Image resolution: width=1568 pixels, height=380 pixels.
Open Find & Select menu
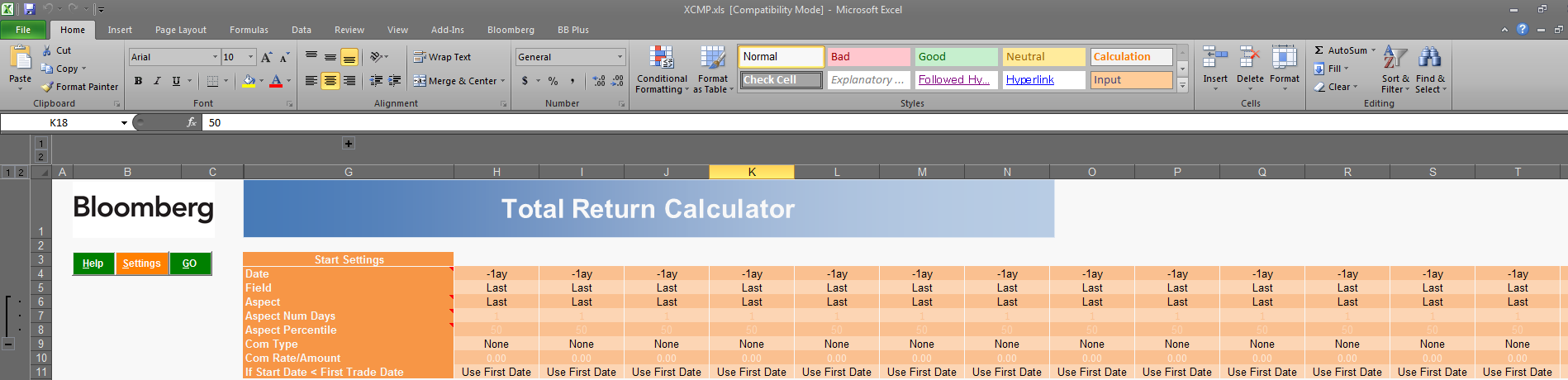(x=1430, y=69)
